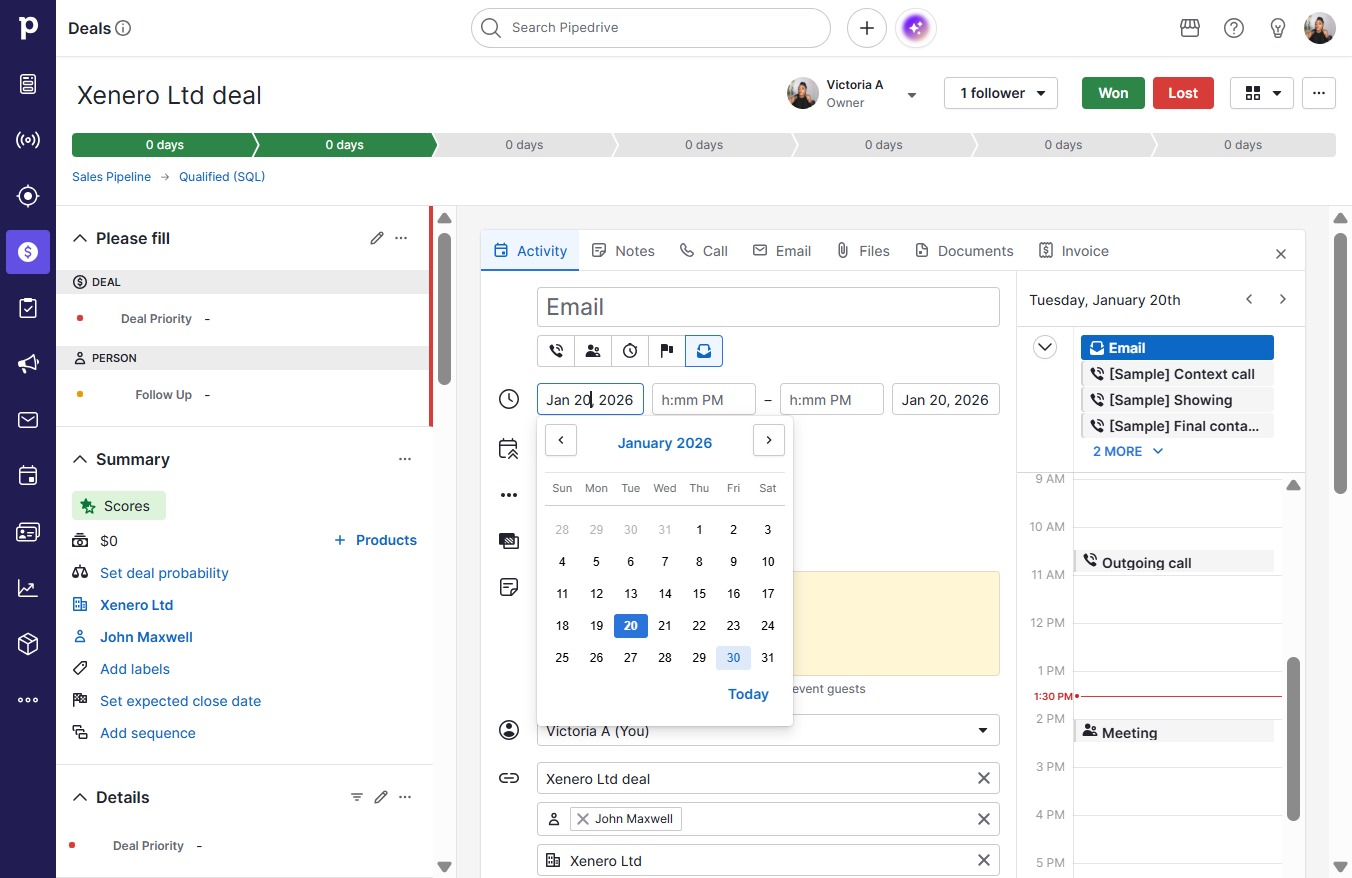Click the day schedule scrollbar thumb
The width and height of the screenshot is (1352, 878).
click(1294, 738)
